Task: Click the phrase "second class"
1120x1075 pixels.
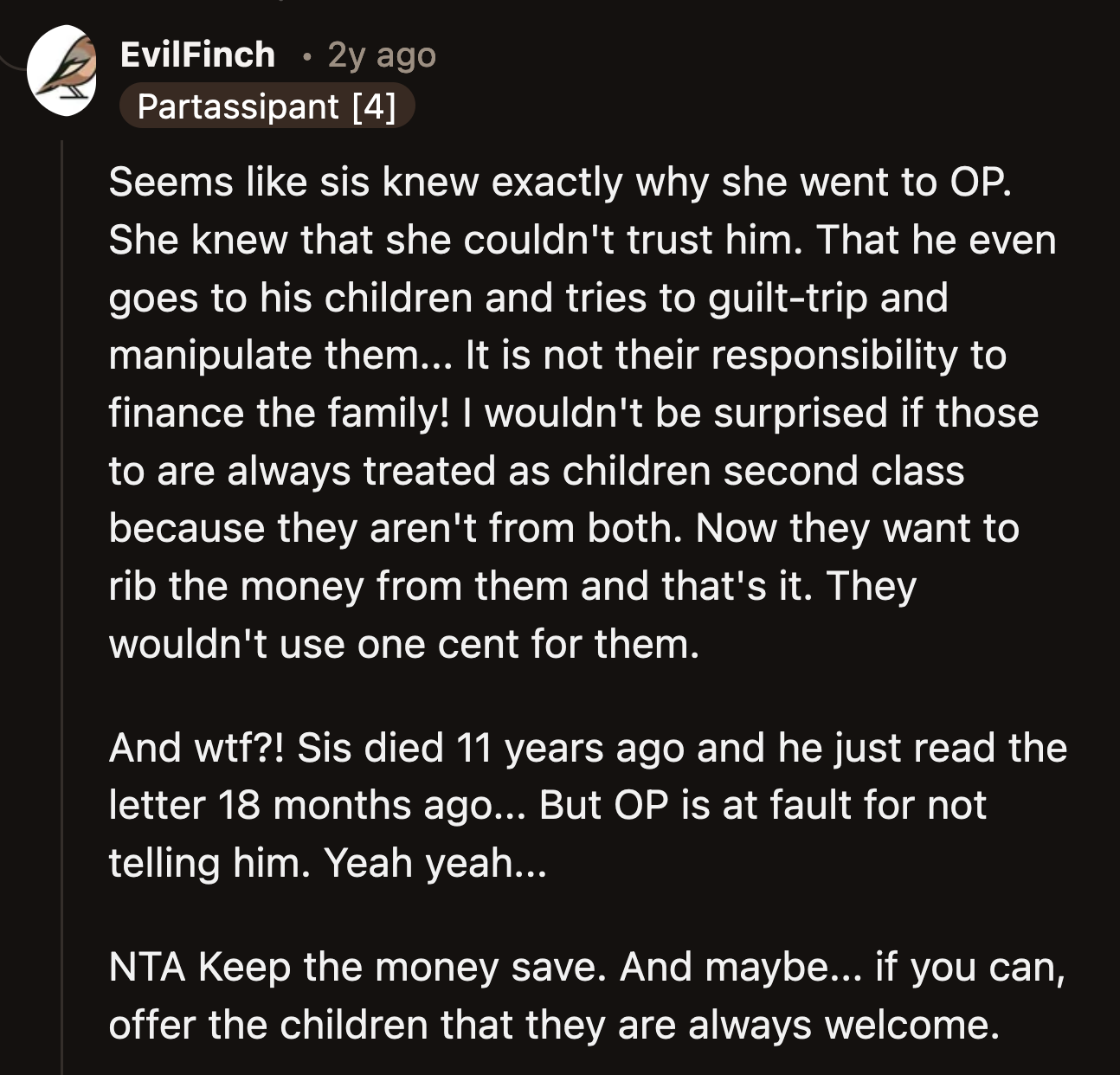Action: click(x=843, y=471)
